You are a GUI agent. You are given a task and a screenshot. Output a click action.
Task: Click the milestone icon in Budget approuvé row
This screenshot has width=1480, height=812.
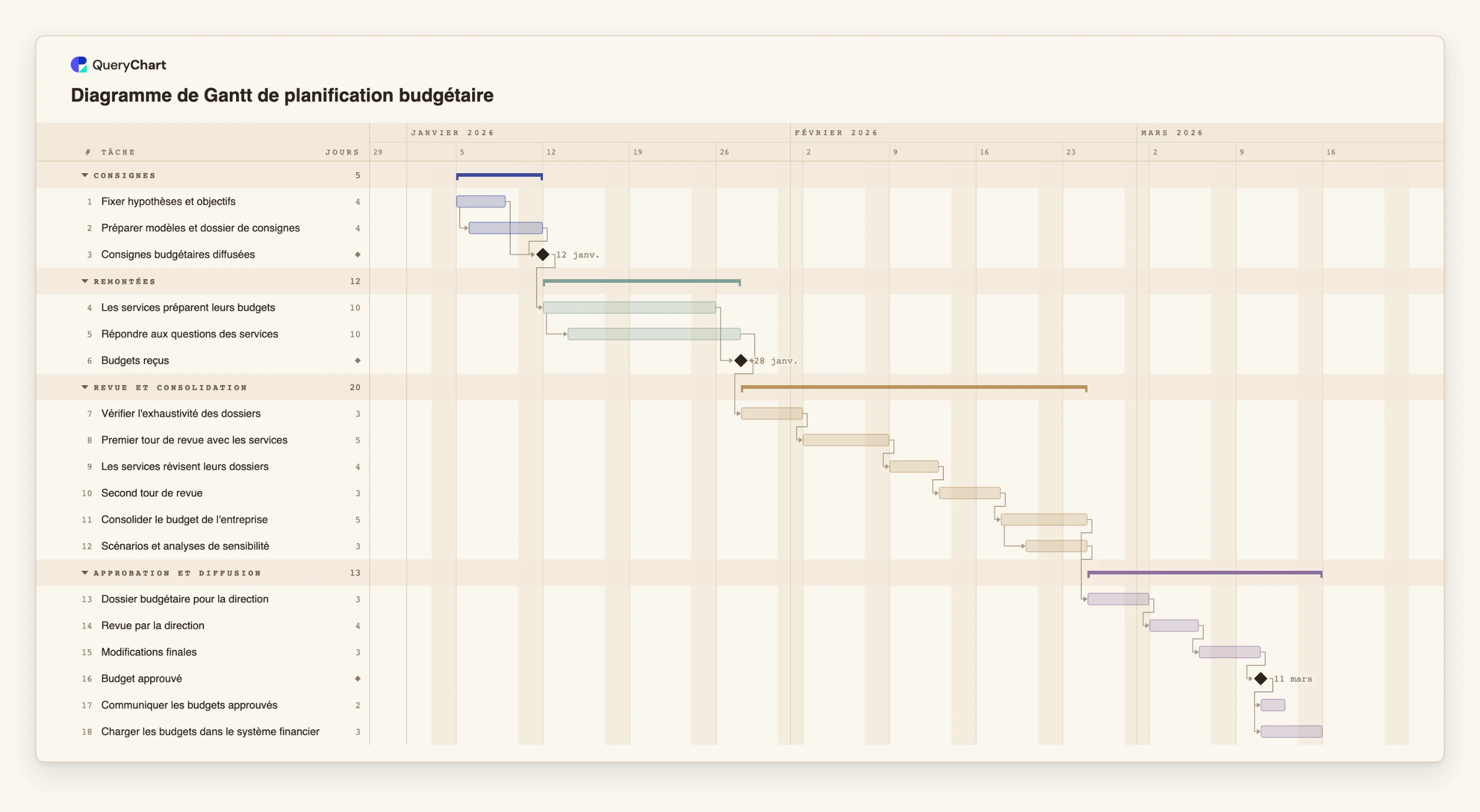point(357,679)
